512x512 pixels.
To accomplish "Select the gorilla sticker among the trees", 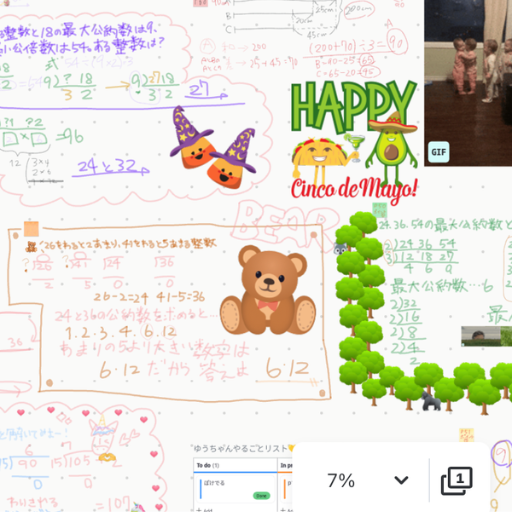I will 431,401.
